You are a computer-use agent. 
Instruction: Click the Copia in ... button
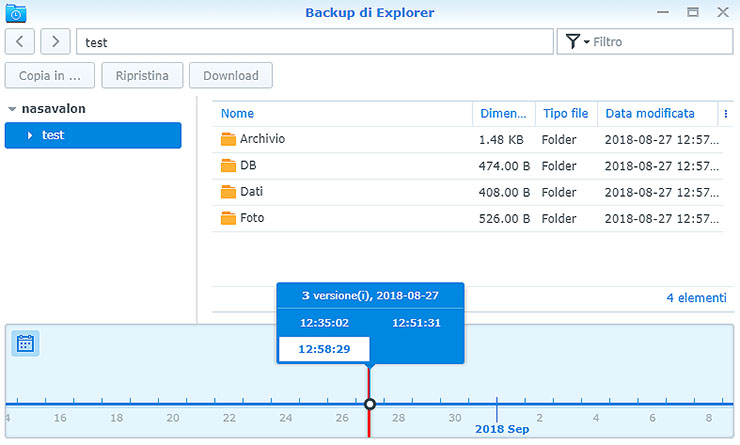click(x=50, y=76)
